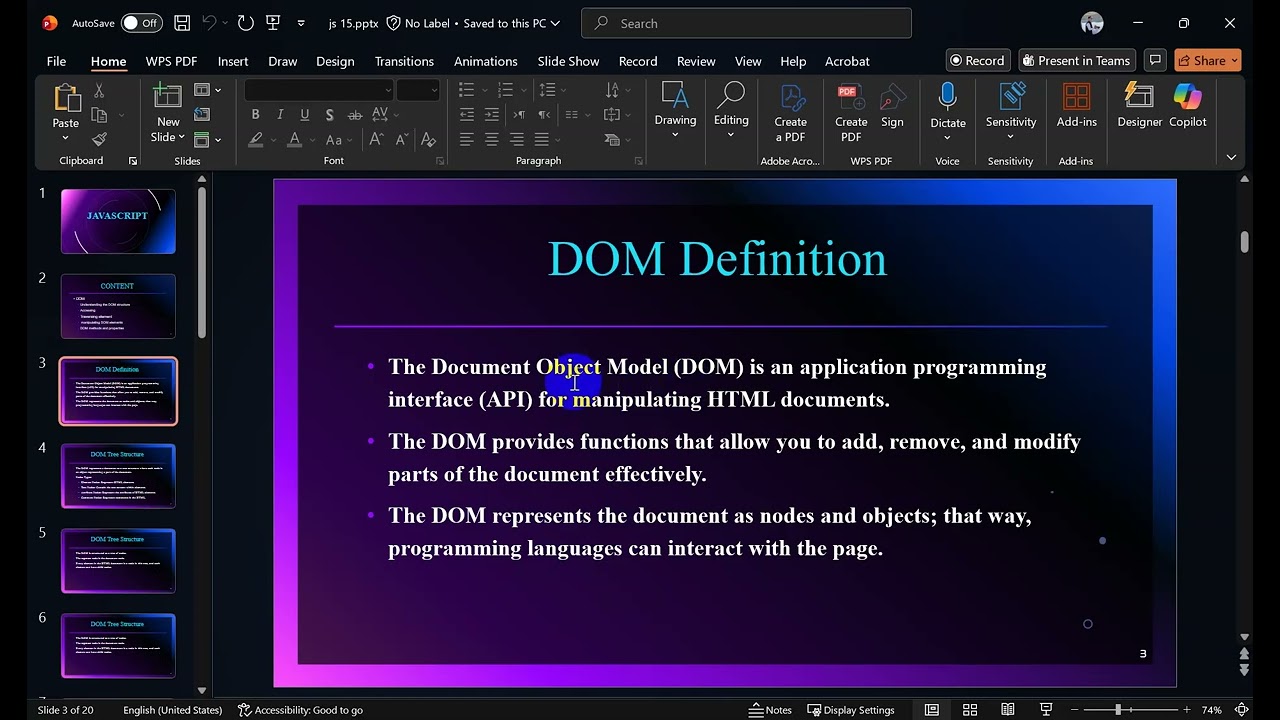Click the Share button
1280x720 pixels.
pos(1208,60)
